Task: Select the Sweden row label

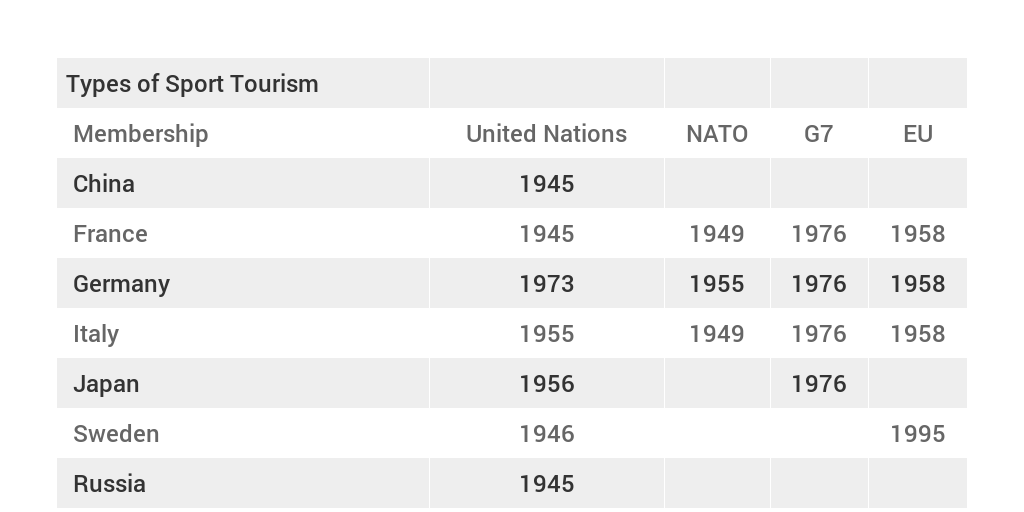Action: 116,434
